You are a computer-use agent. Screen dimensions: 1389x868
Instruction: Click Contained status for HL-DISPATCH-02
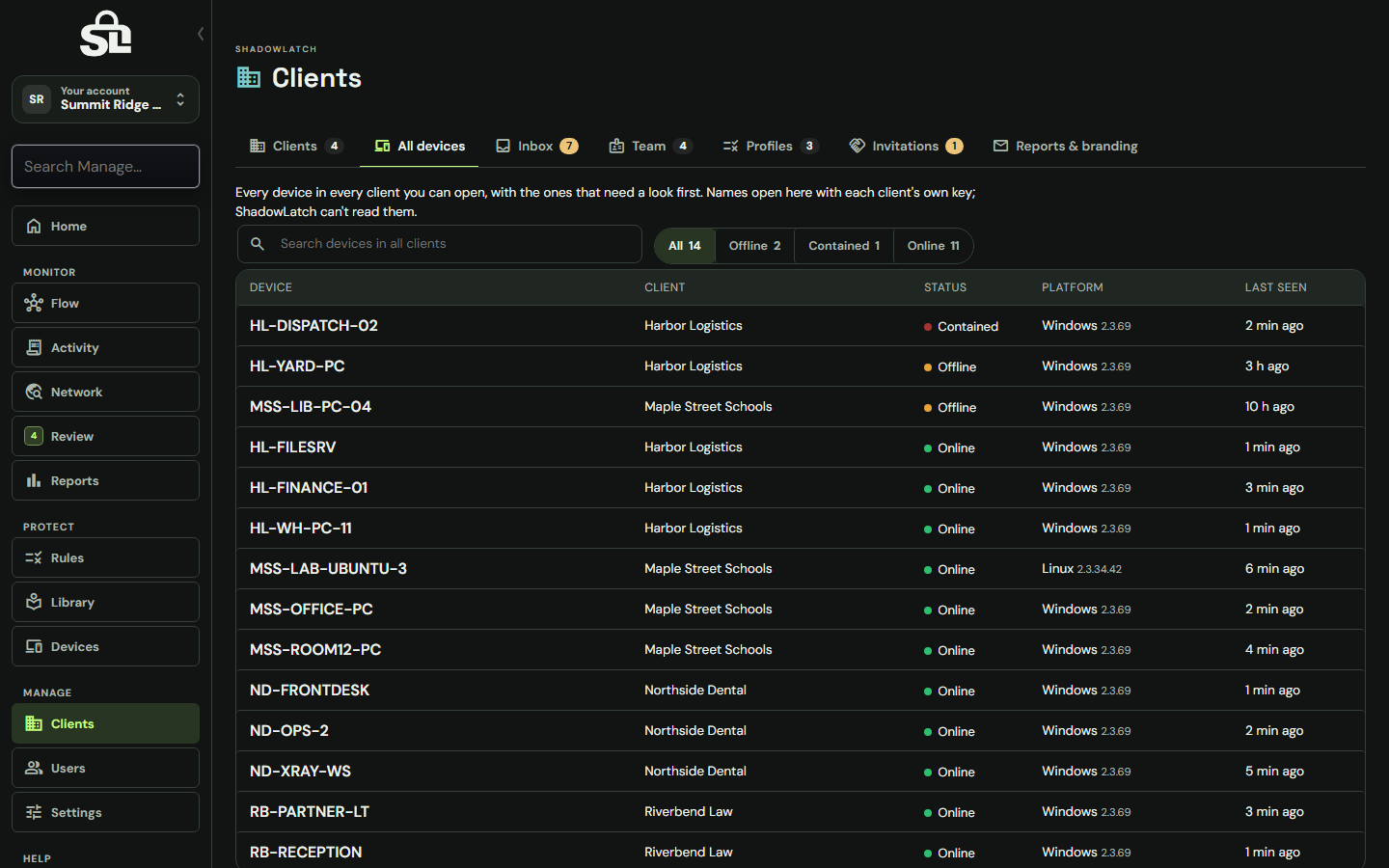[x=961, y=327]
